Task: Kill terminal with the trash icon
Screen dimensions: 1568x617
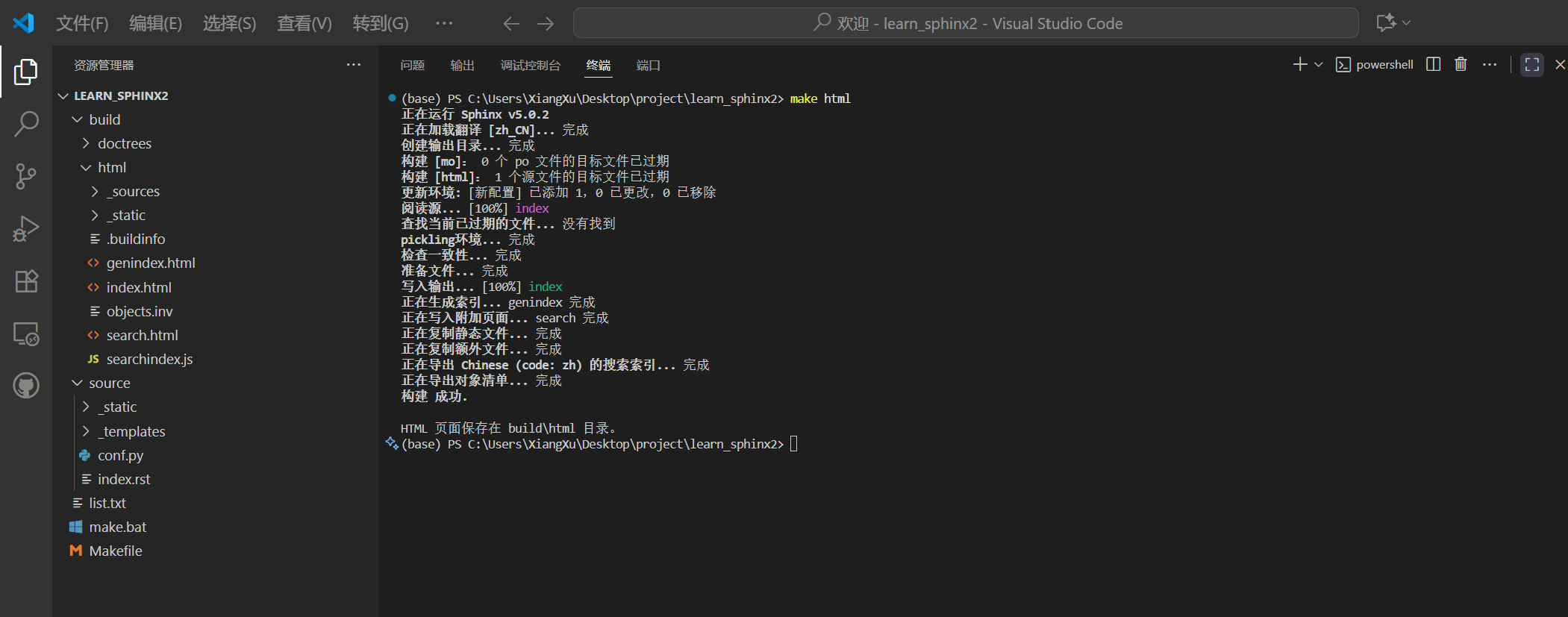Action: click(1461, 65)
